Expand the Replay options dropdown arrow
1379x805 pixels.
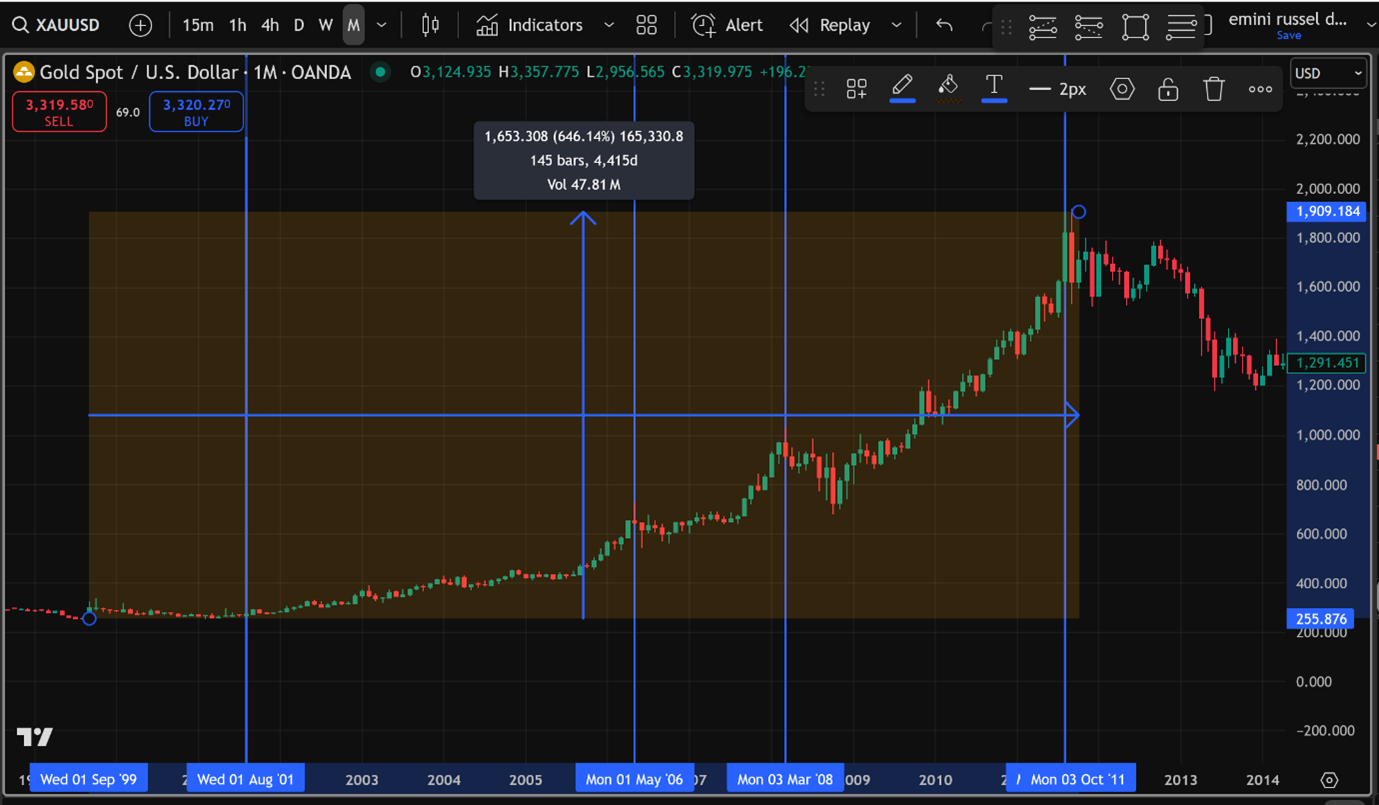tap(896, 25)
